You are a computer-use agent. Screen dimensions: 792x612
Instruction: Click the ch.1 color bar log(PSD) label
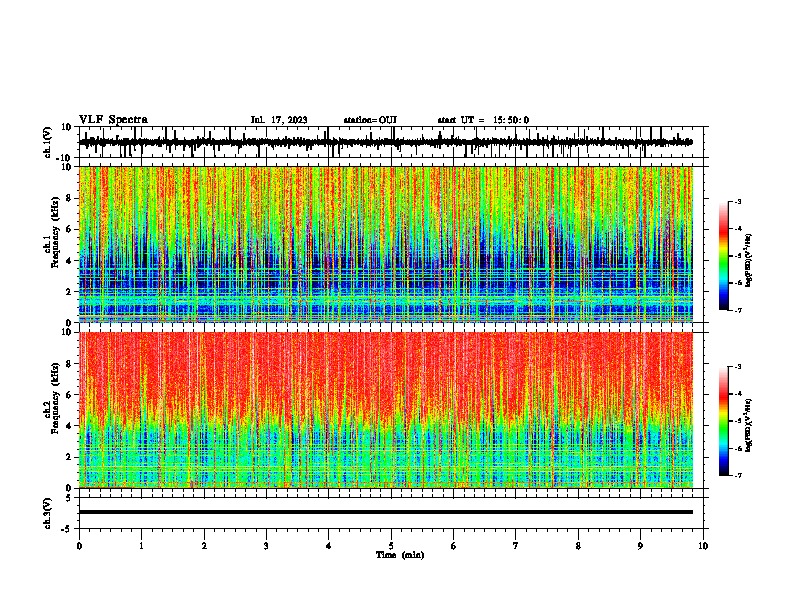(x=748, y=260)
